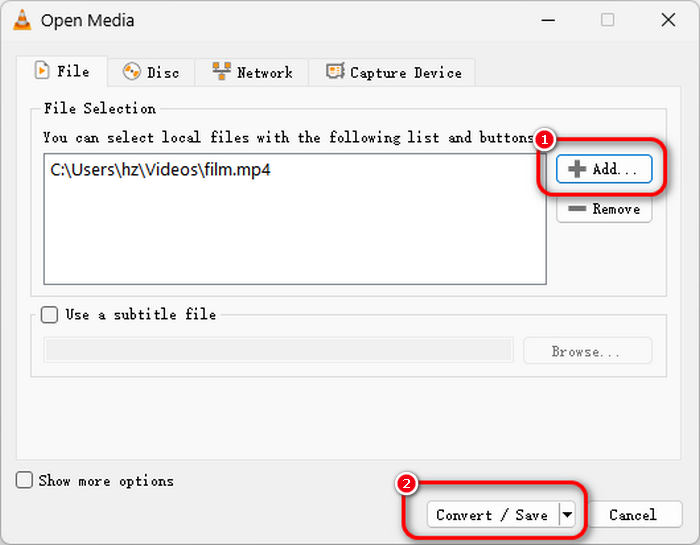The width and height of the screenshot is (700, 545).
Task: Select film.mp4 entry in file list
Action: [x=160, y=170]
